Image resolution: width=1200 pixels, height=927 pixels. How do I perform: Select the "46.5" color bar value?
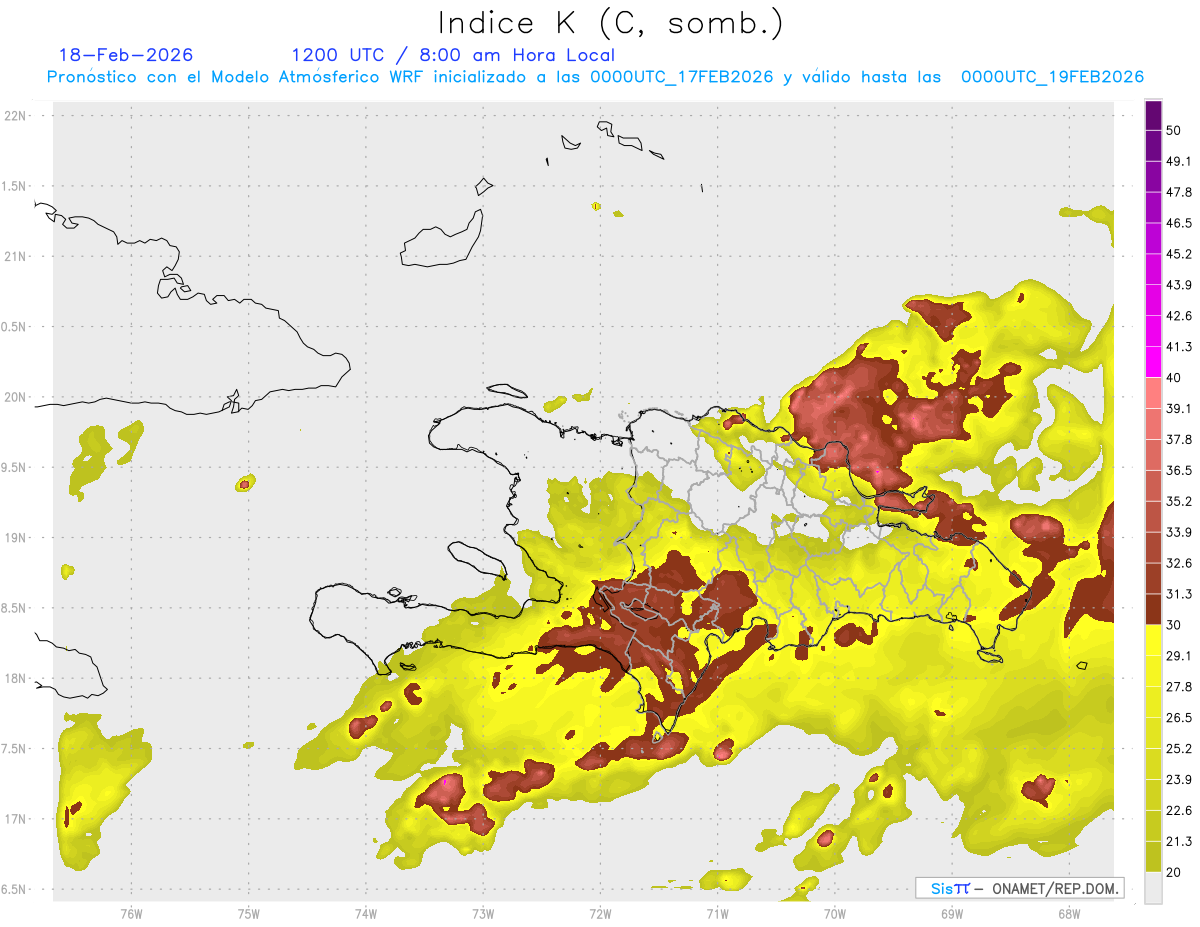click(1179, 223)
